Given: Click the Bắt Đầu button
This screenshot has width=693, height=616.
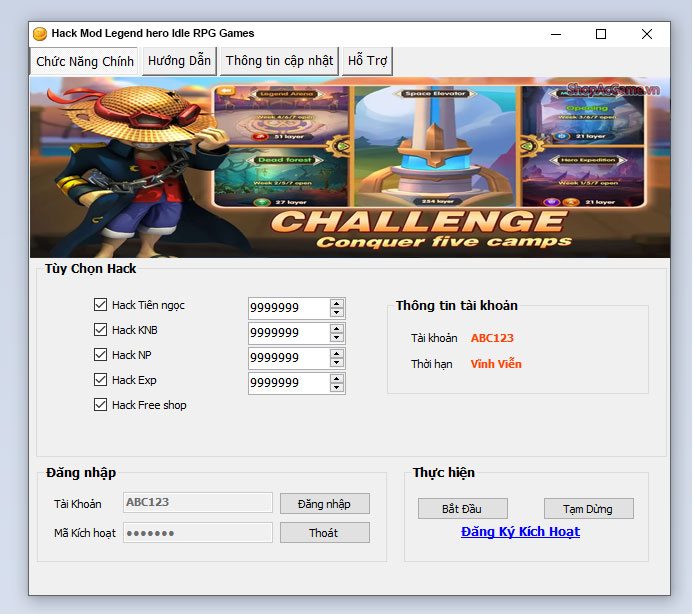Looking at the screenshot, I should pyautogui.click(x=462, y=509).
